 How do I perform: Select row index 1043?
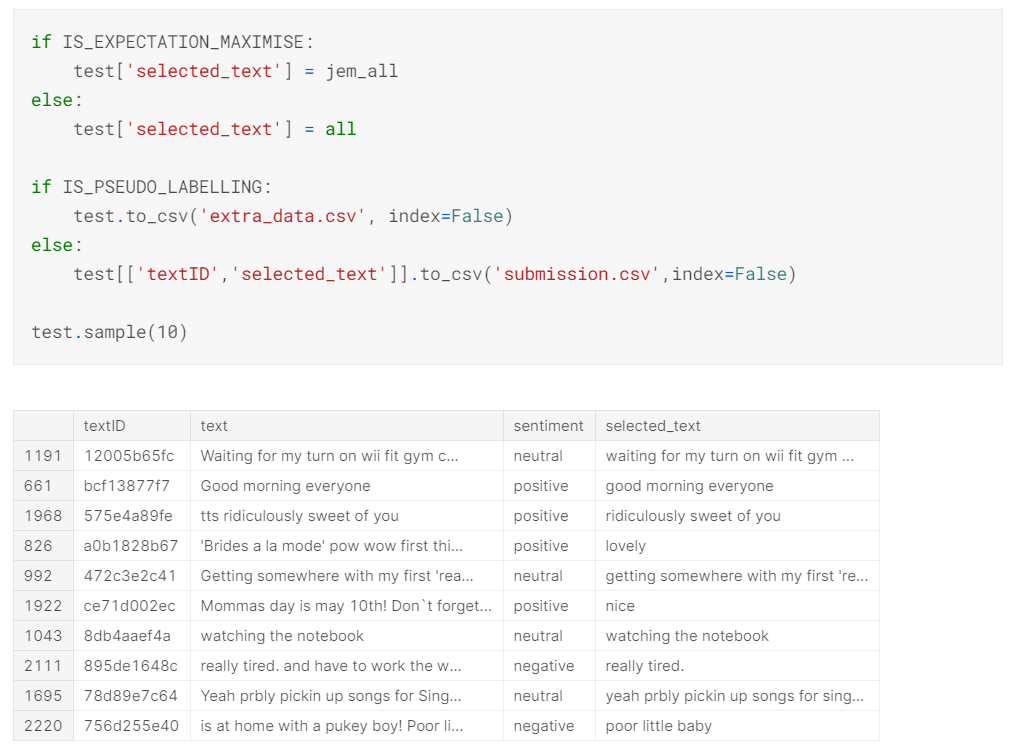pos(43,635)
